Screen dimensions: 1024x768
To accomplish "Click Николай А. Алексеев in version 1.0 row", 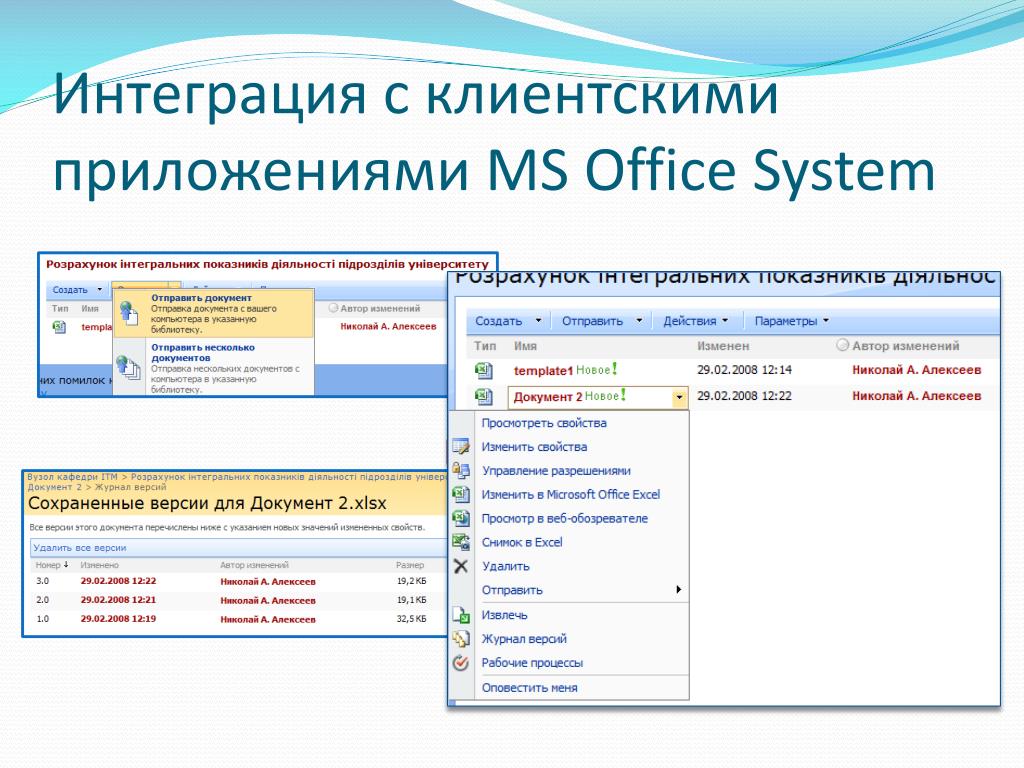I will pos(268,619).
